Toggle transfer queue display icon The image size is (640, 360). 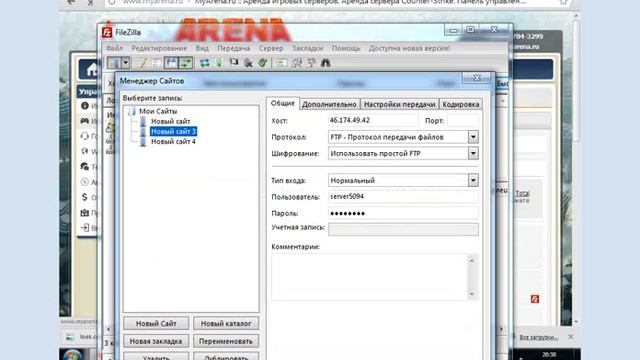tap(186, 63)
